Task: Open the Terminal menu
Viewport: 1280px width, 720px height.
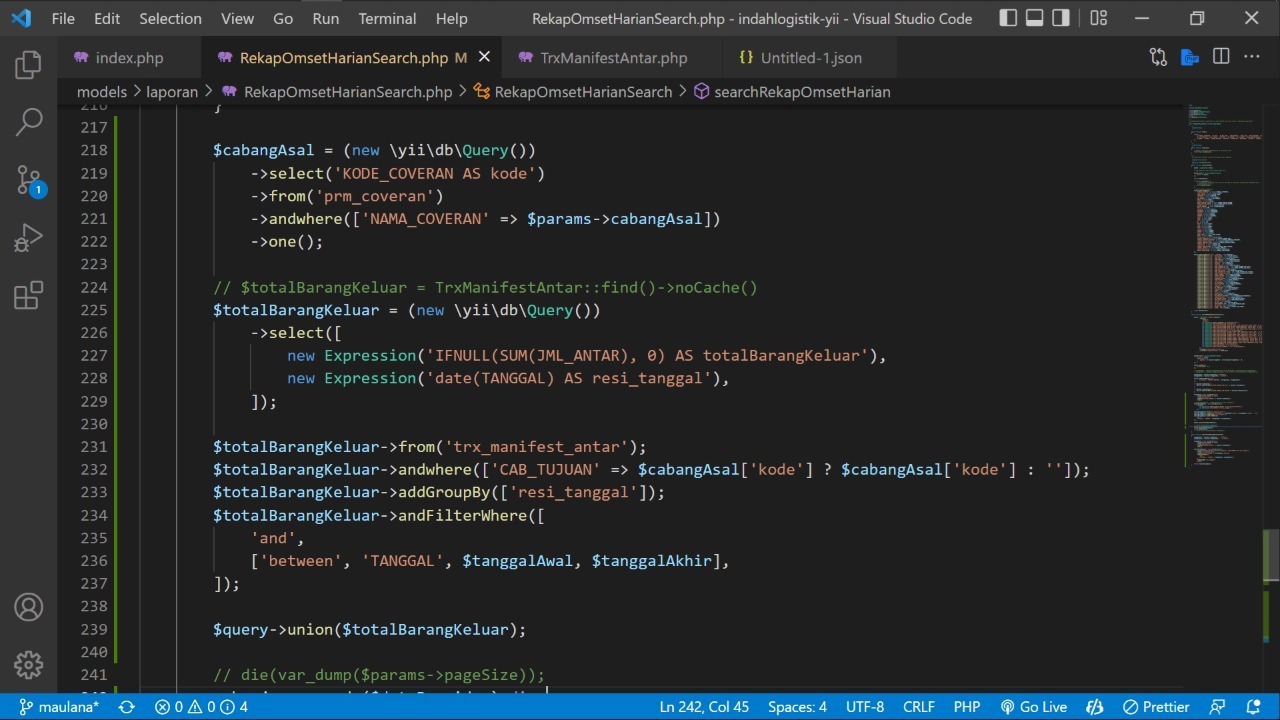Action: coord(387,18)
